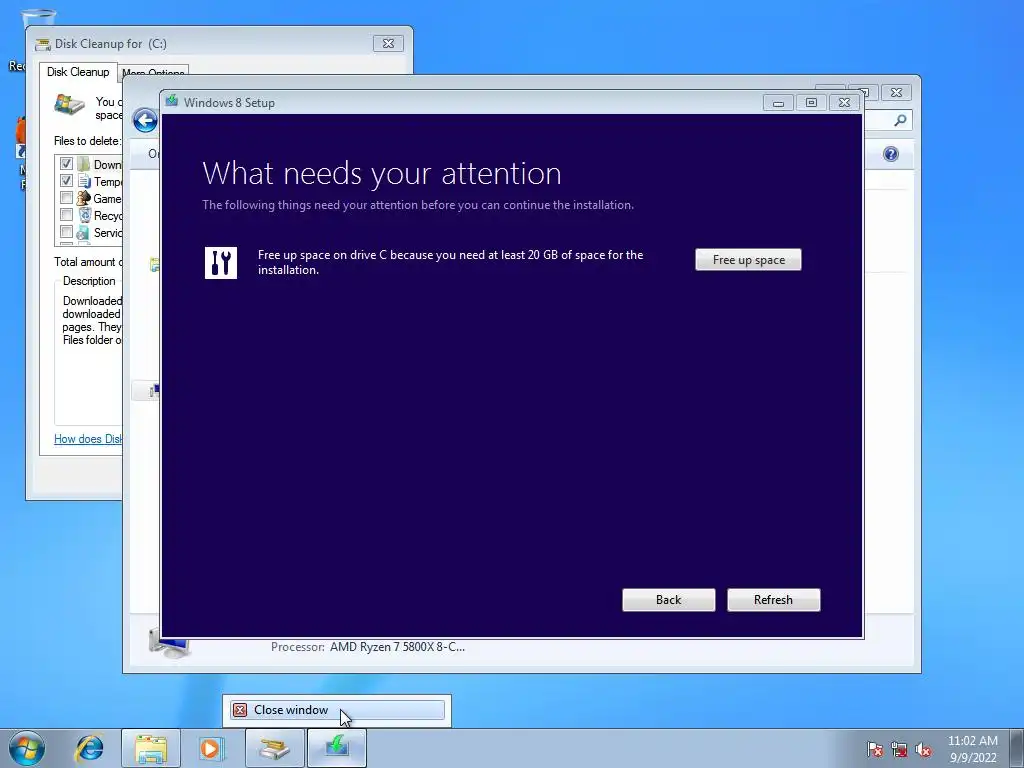
Task: Select Downloaded files icon in list
Action: click(x=84, y=163)
